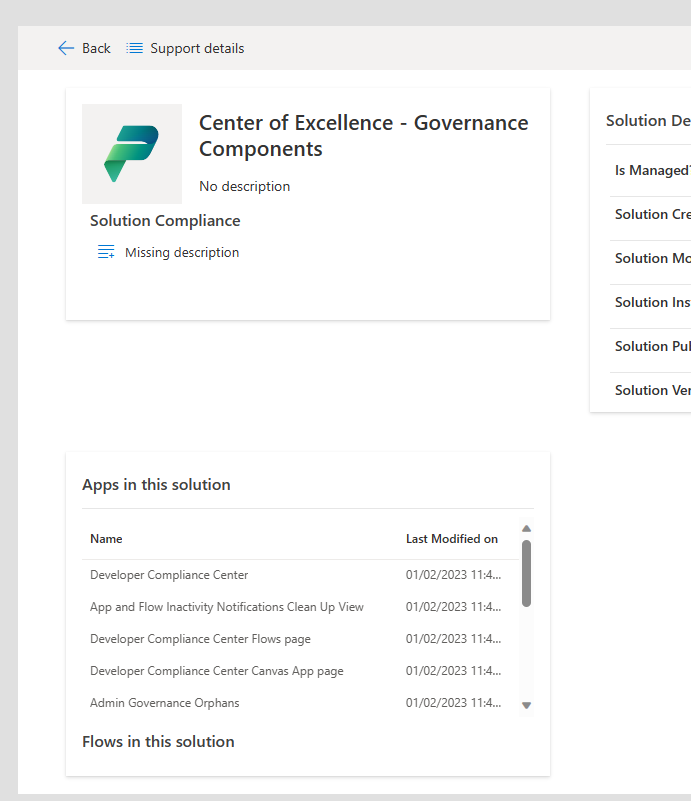Click the Power Platform solution logo

(x=131, y=153)
